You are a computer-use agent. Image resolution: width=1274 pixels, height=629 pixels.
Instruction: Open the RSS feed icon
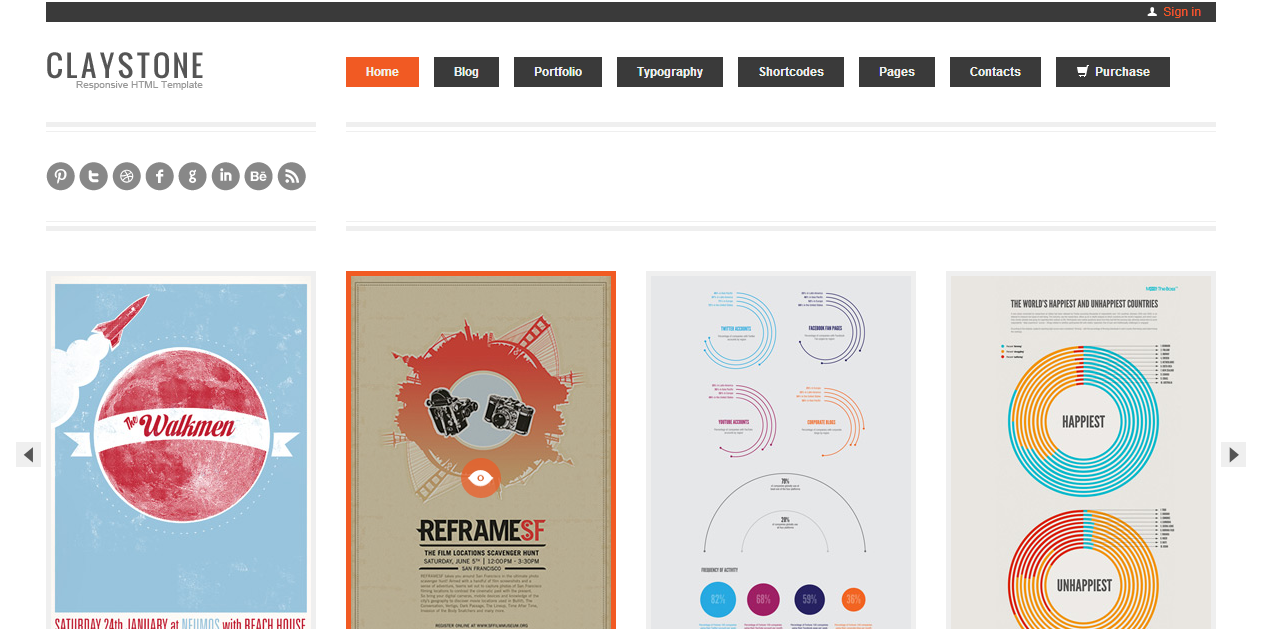[x=292, y=176]
